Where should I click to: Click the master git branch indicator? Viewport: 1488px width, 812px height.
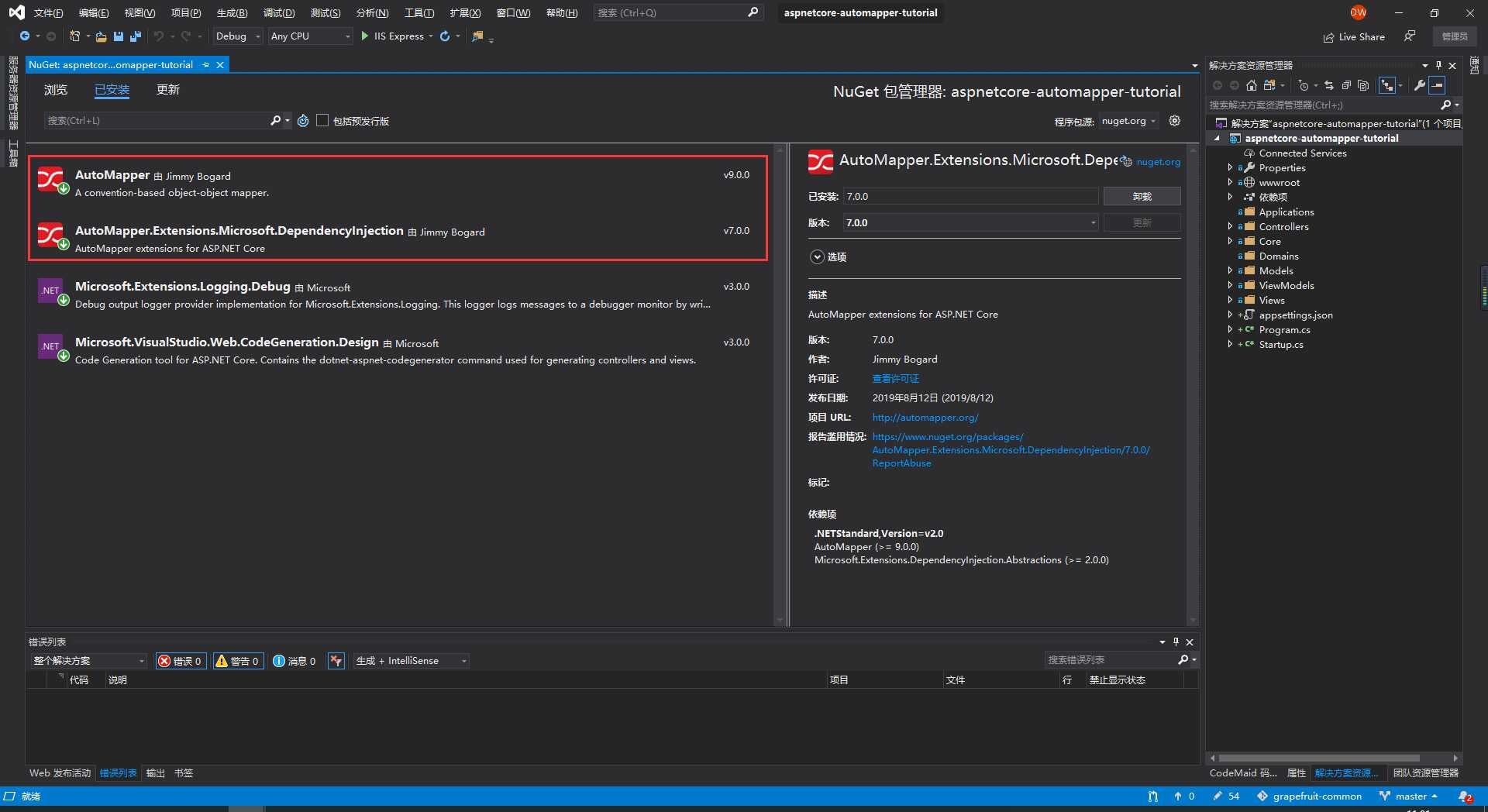point(1409,797)
